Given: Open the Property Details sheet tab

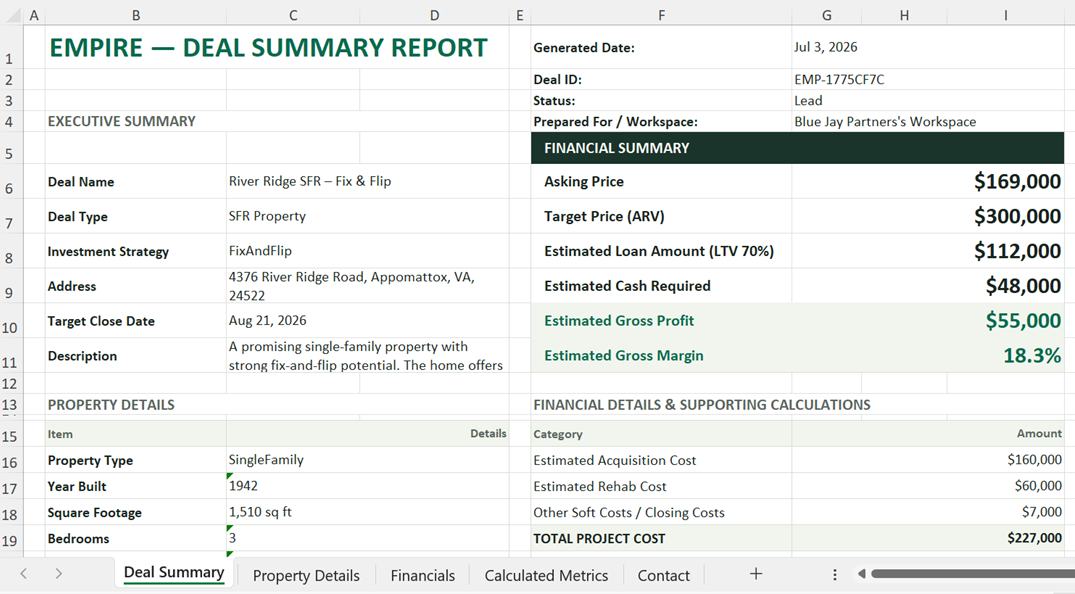Looking at the screenshot, I should tap(306, 575).
